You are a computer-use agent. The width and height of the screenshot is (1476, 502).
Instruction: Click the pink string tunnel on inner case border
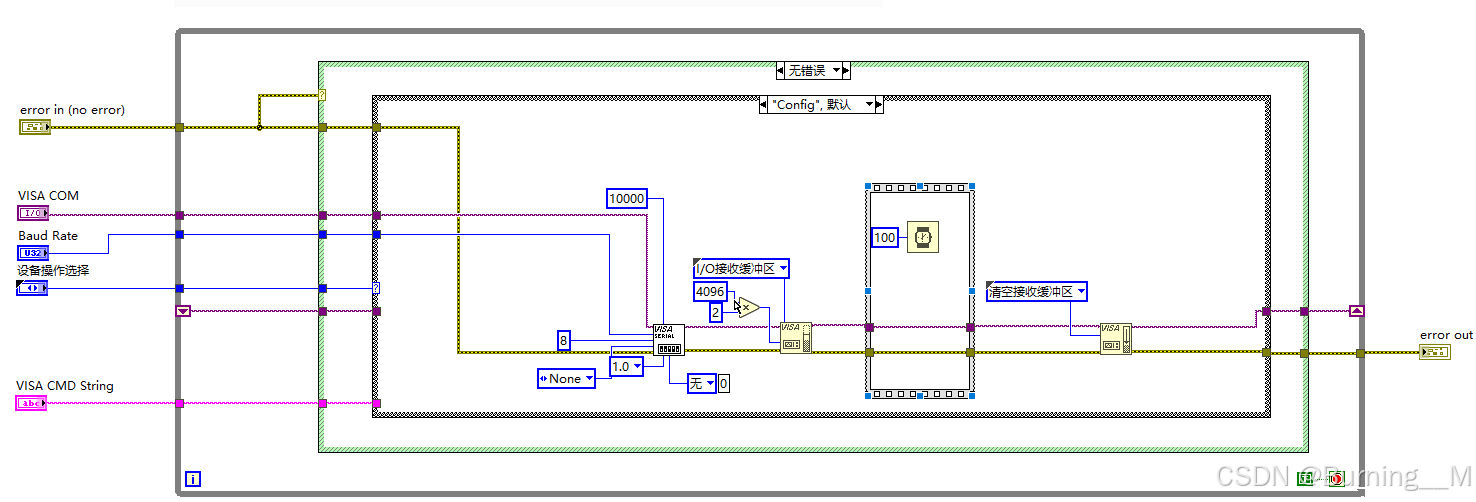click(376, 403)
